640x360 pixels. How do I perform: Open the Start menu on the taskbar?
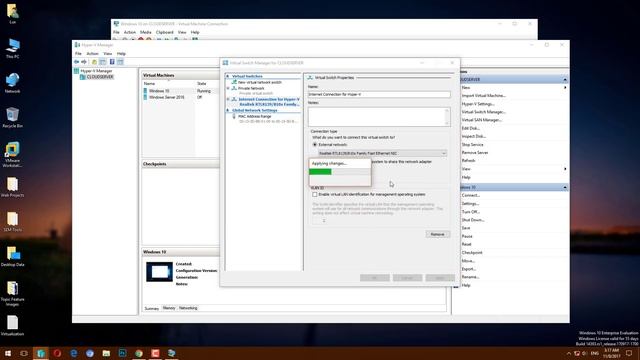[x=8, y=353]
